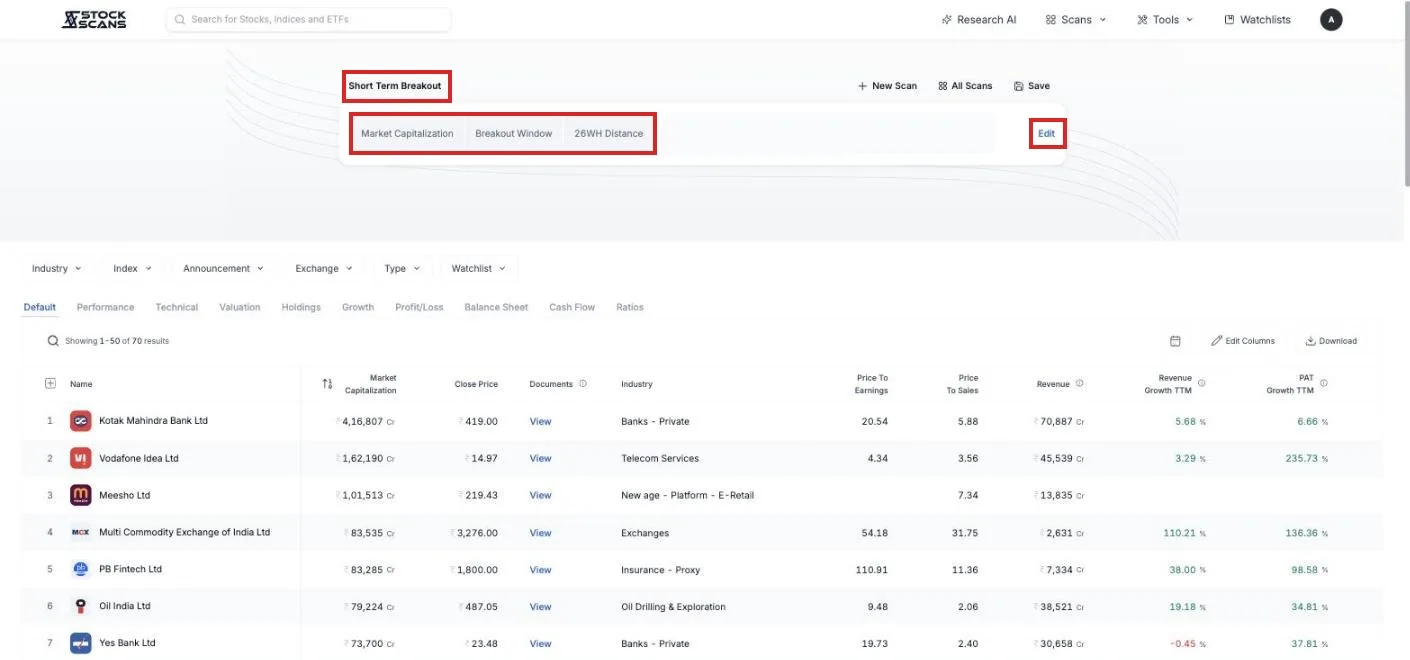The image size is (1410, 660).
Task: Click the Price To Sales column header
Action: tap(962, 384)
